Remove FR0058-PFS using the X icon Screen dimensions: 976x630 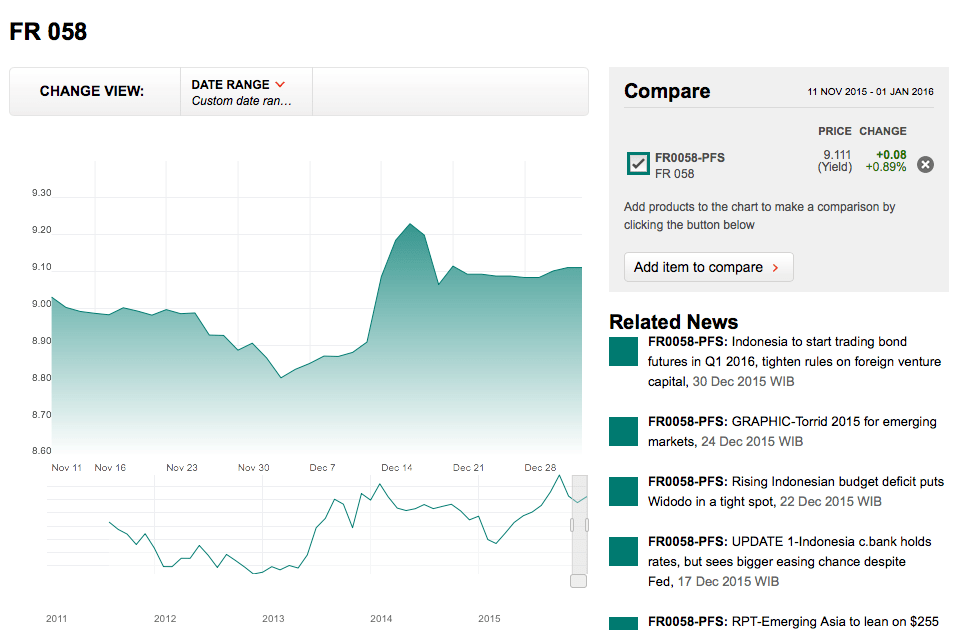click(x=925, y=164)
